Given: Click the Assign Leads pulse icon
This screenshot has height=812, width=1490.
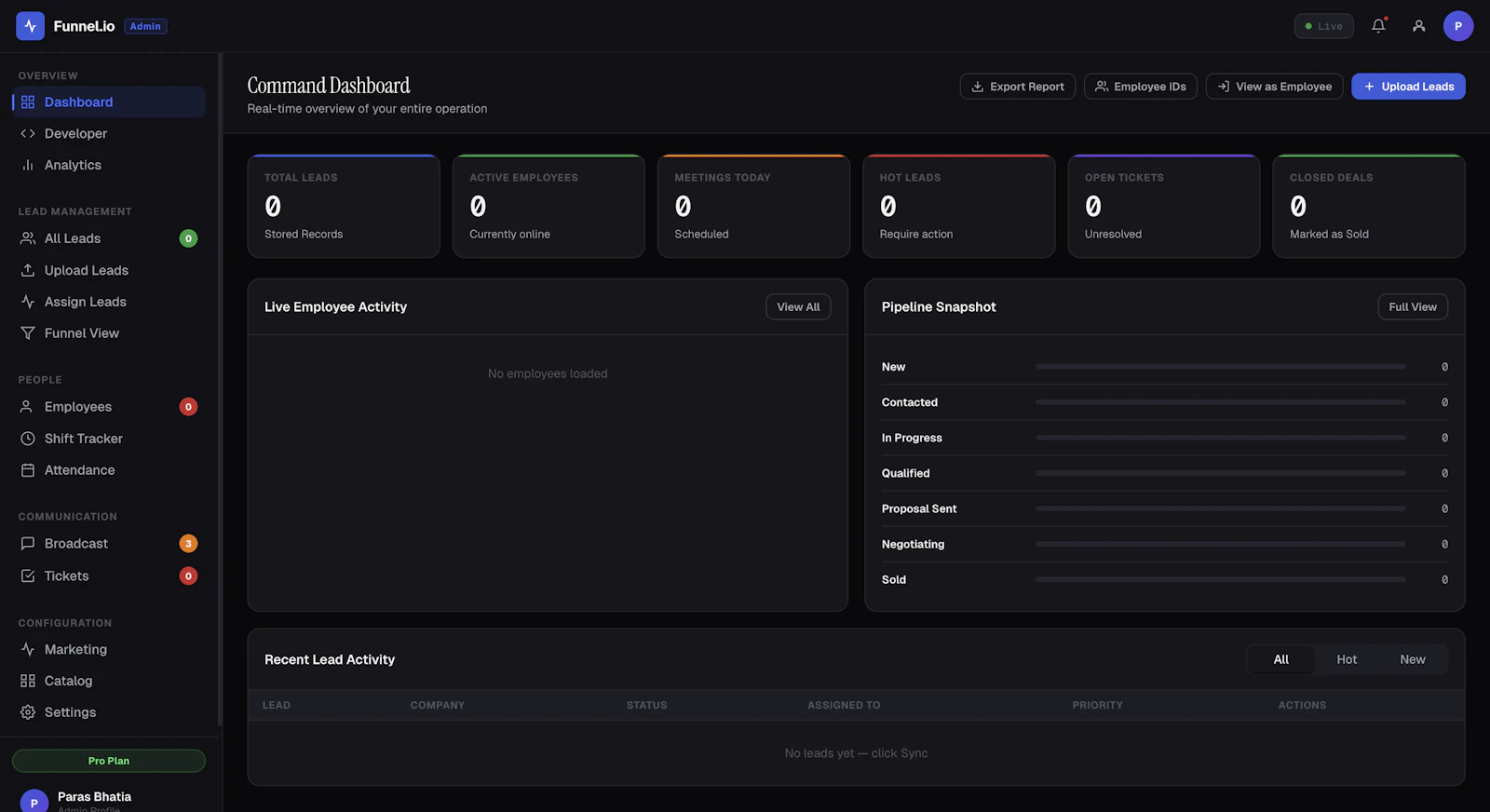Looking at the screenshot, I should coord(28,302).
